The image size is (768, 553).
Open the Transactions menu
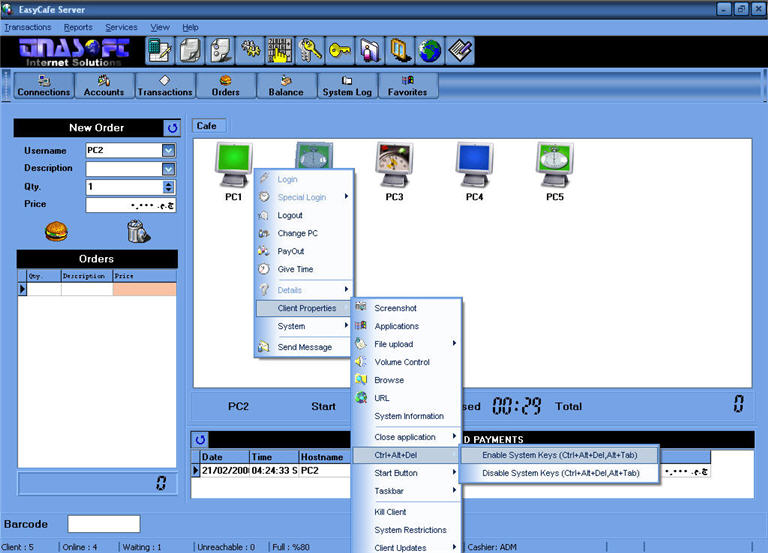[x=28, y=27]
